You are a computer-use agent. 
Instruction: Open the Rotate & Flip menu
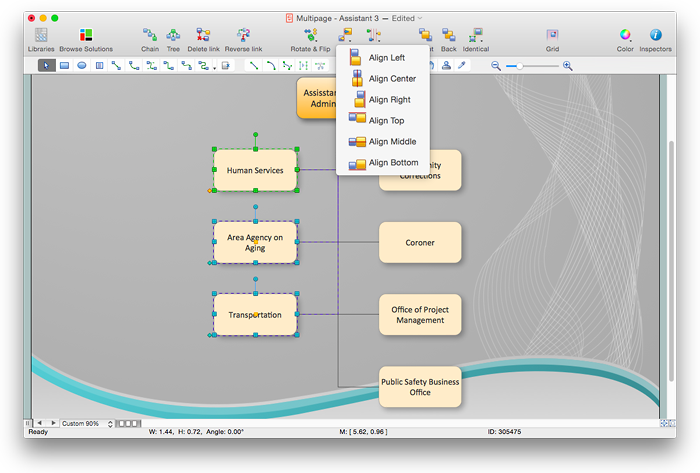[x=310, y=40]
